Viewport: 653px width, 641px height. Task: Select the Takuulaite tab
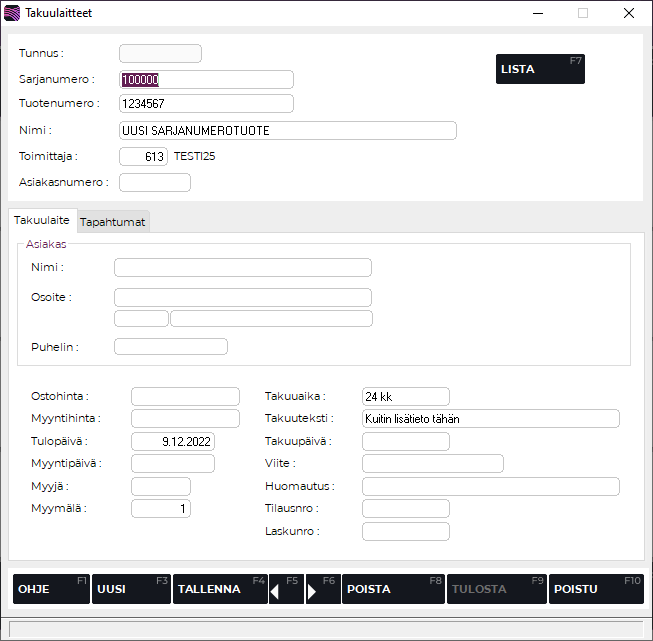point(42,221)
